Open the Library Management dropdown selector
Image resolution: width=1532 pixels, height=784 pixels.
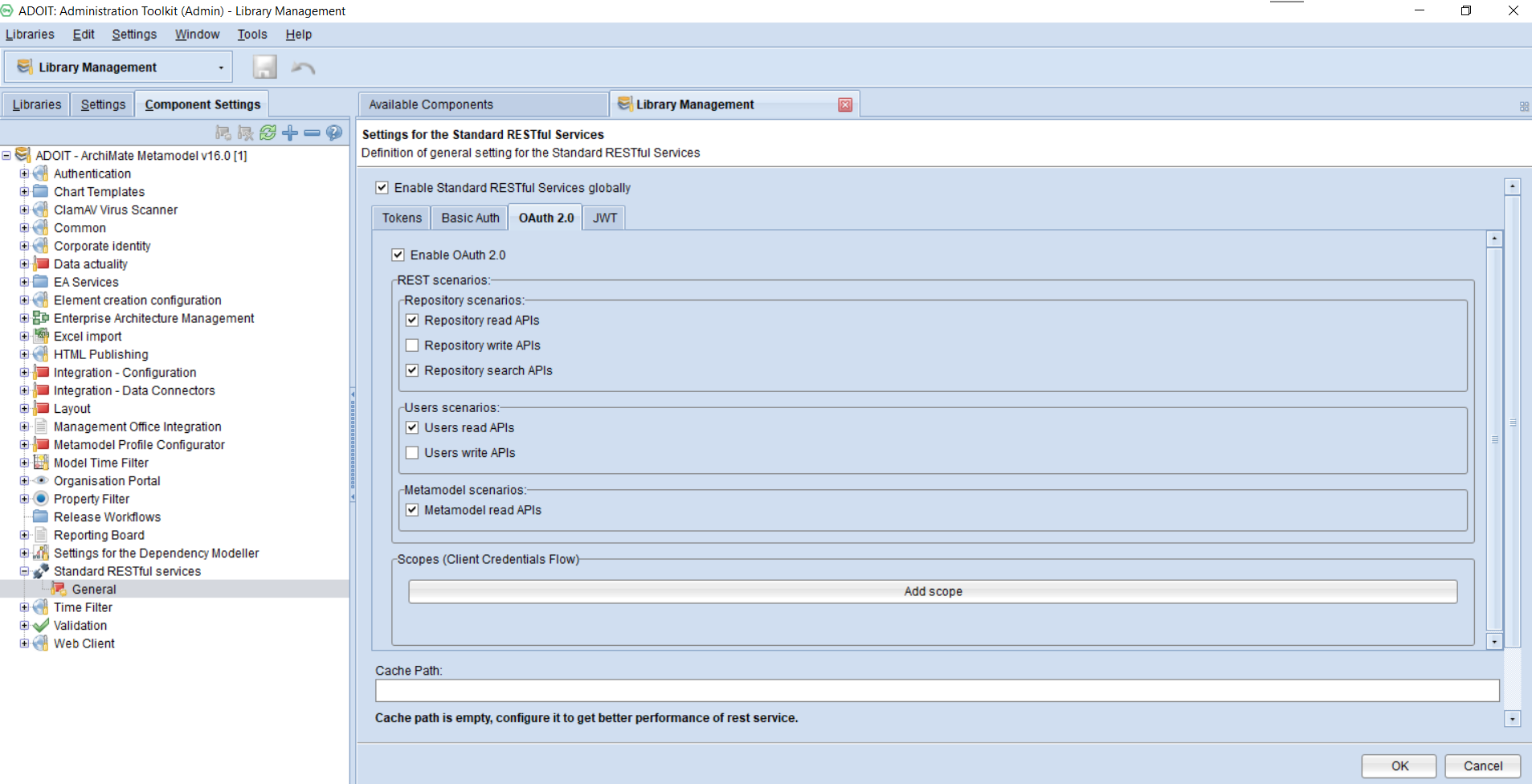[119, 67]
